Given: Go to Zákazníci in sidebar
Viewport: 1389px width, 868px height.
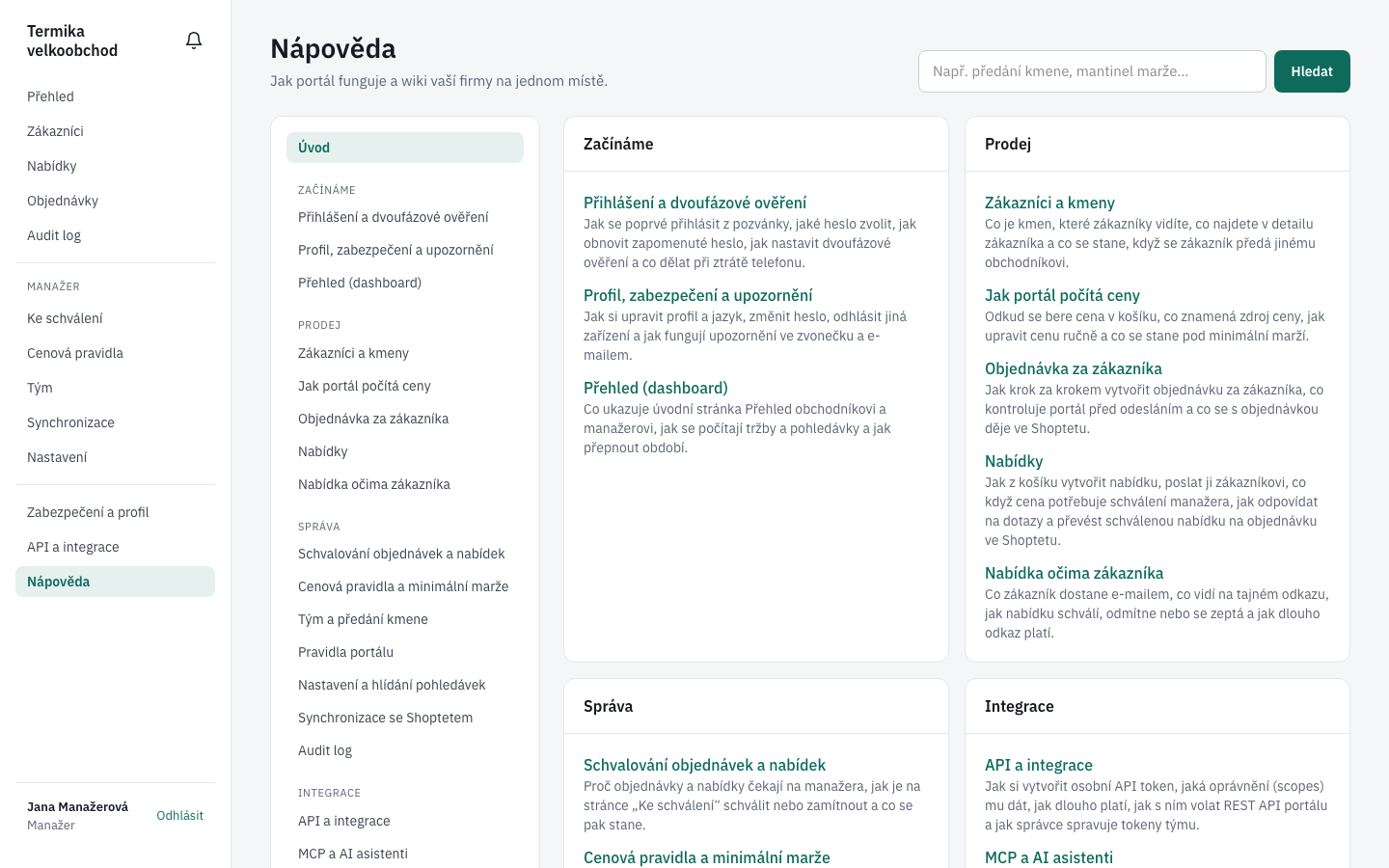Looking at the screenshot, I should coord(115,131).
